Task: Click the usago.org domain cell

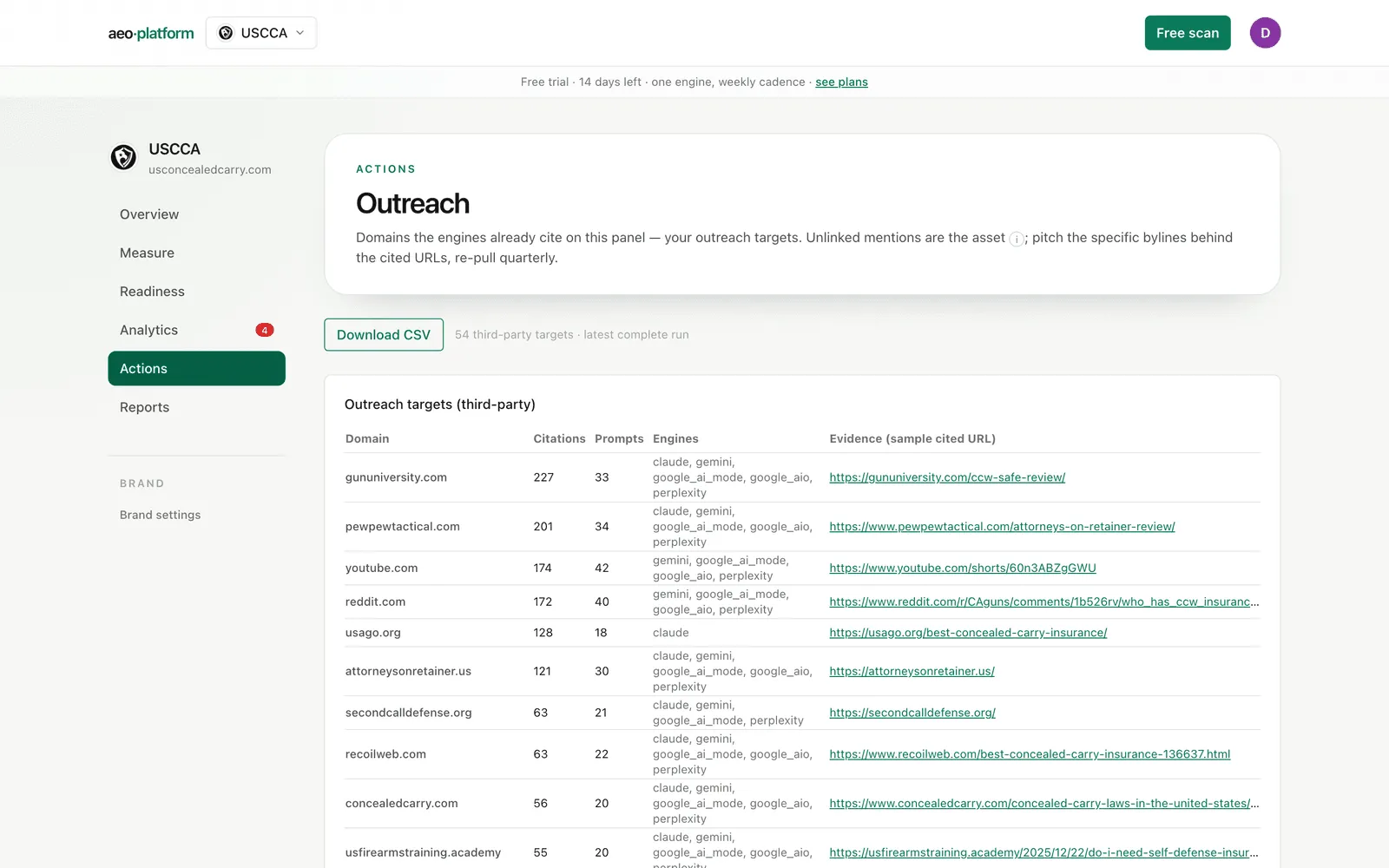Action: pyautogui.click(x=373, y=633)
